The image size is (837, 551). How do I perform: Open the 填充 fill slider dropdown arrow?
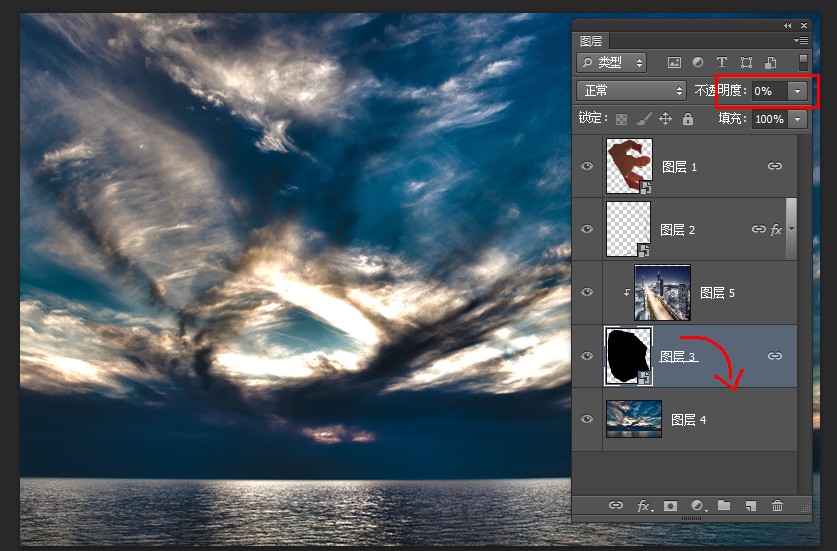797,119
